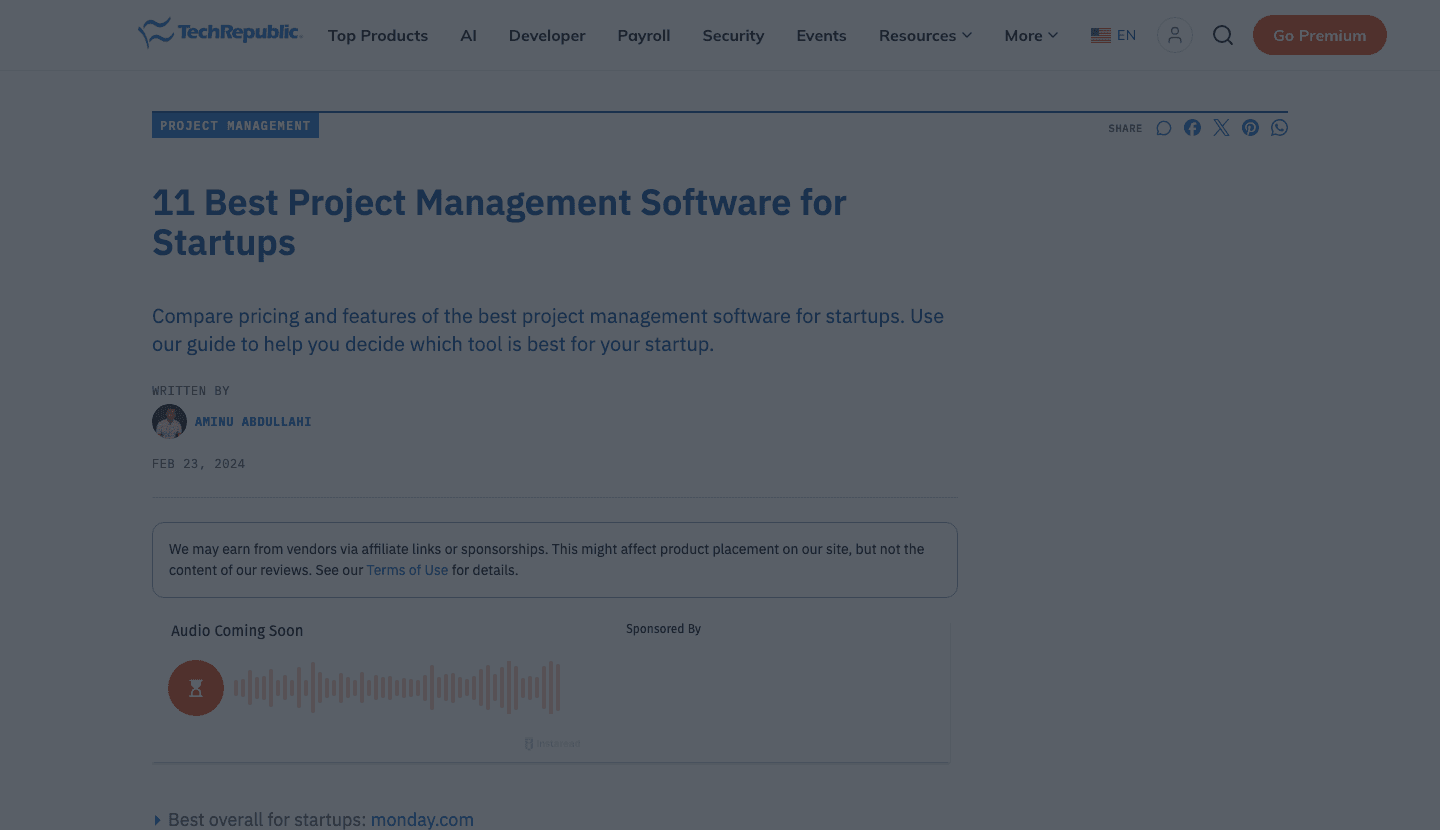Navigate to the Security section
This screenshot has width=1440, height=830.
[x=733, y=35]
